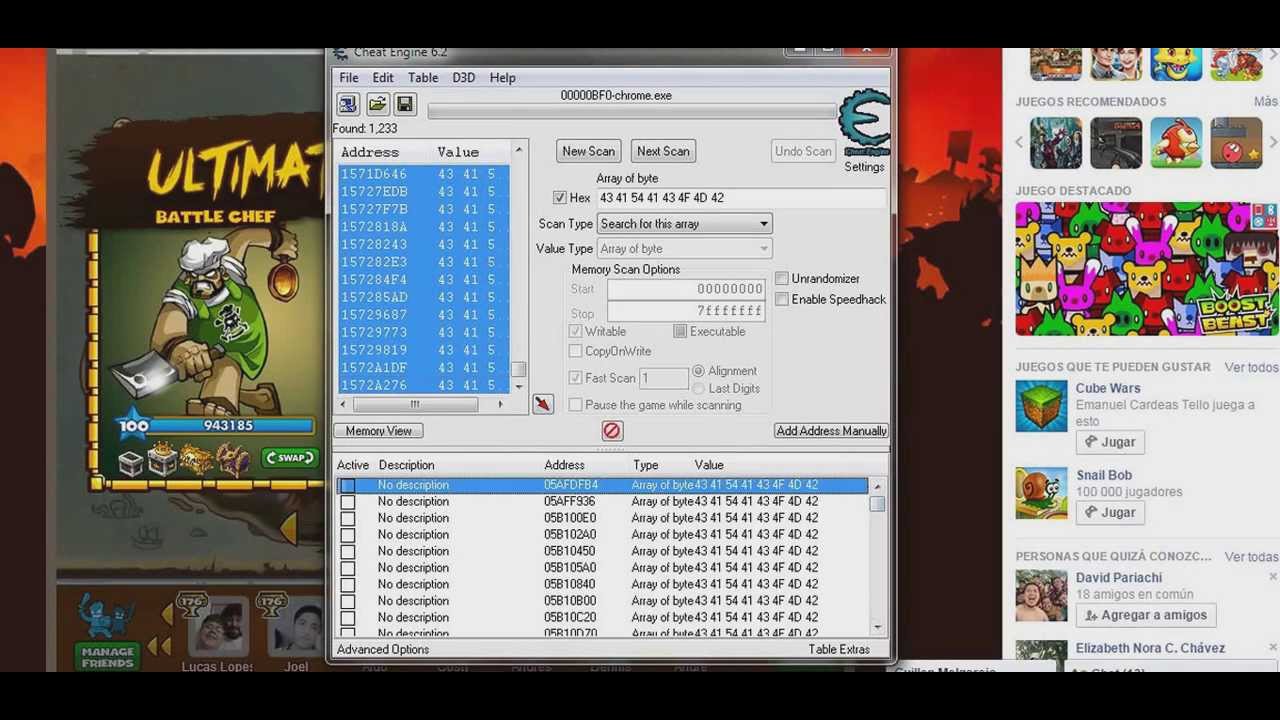Image resolution: width=1280 pixels, height=720 pixels.
Task: Activate the address 05AFDFB4 checkbox
Action: (348, 485)
